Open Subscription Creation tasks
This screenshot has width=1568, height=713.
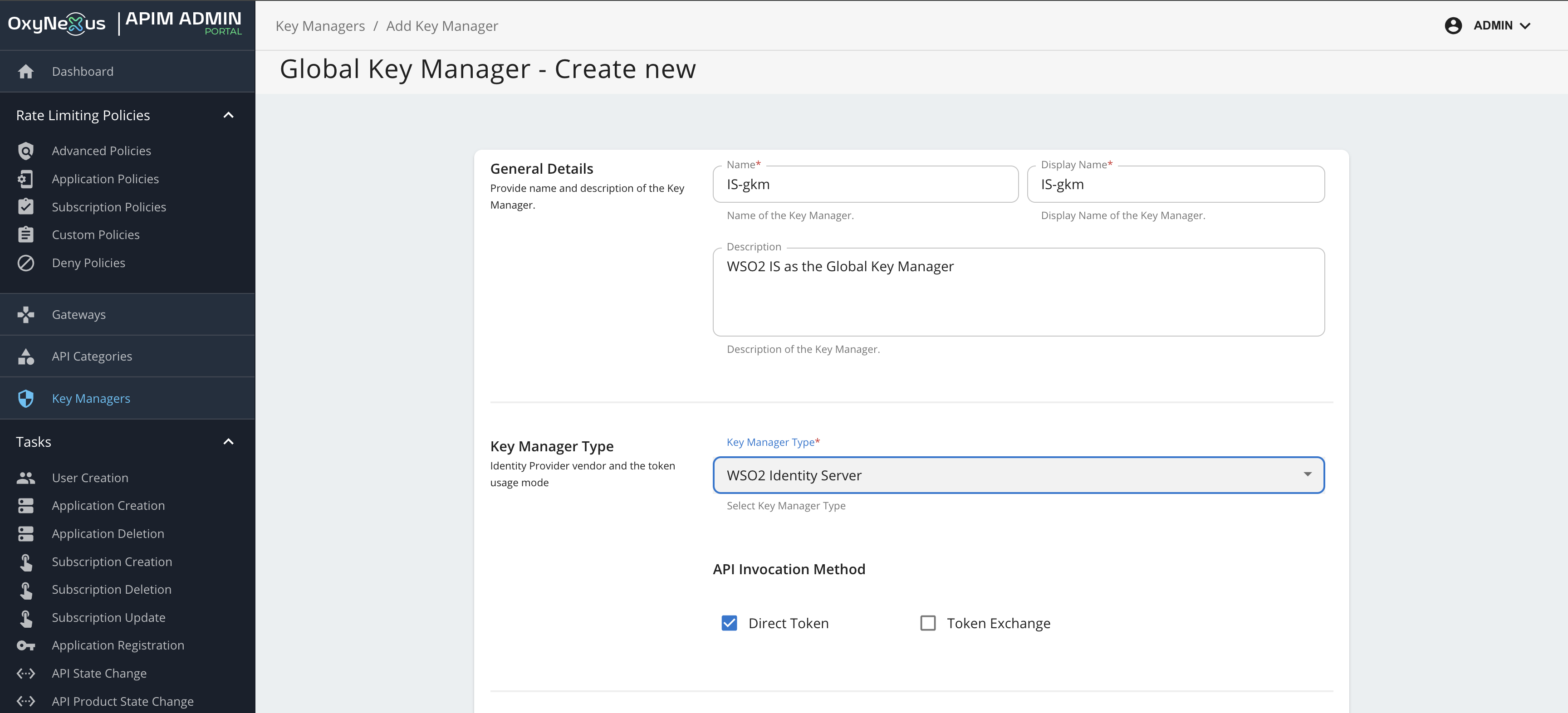coord(112,562)
